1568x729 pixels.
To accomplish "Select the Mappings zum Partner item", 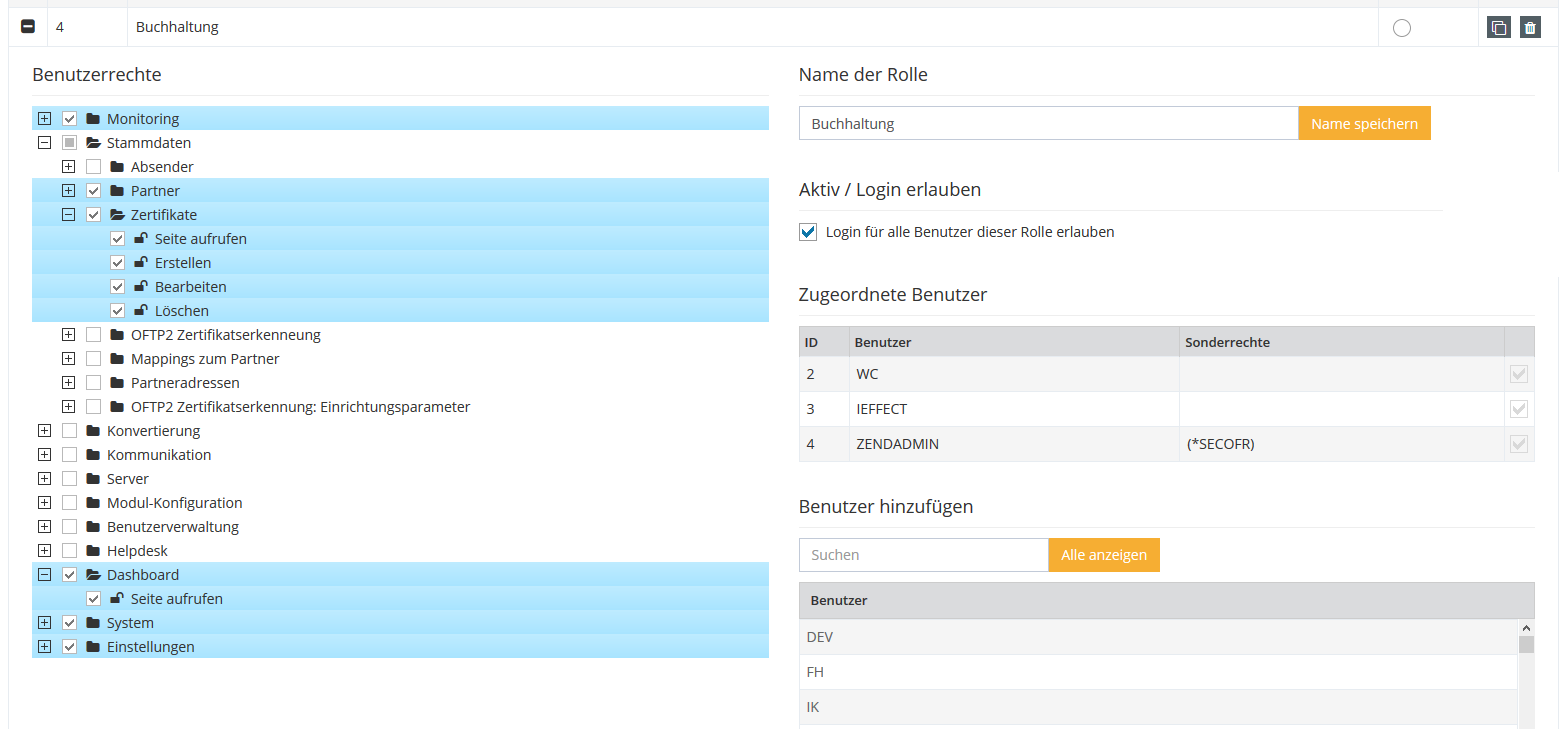I will (204, 359).
